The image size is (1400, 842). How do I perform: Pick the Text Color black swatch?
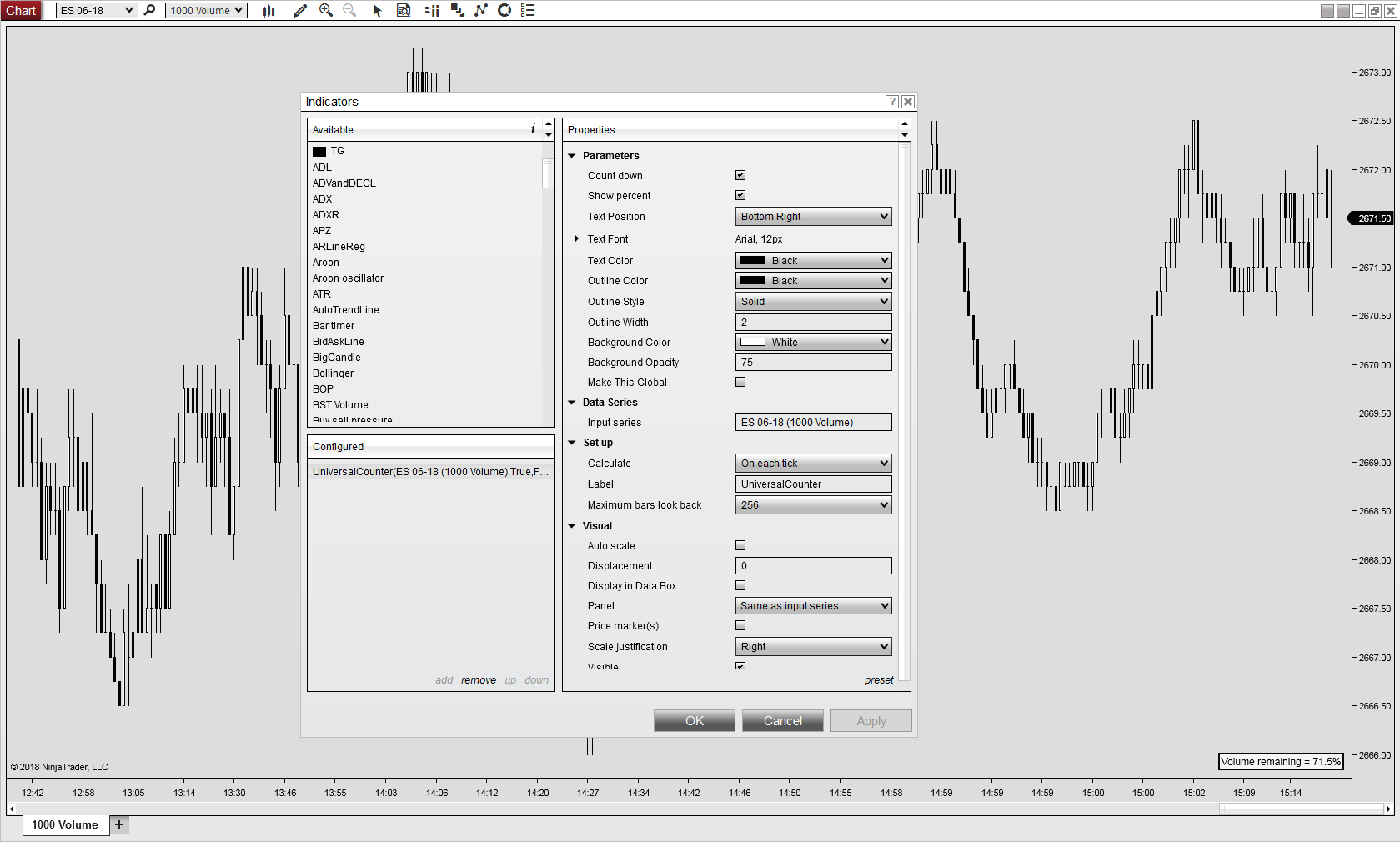(x=753, y=260)
